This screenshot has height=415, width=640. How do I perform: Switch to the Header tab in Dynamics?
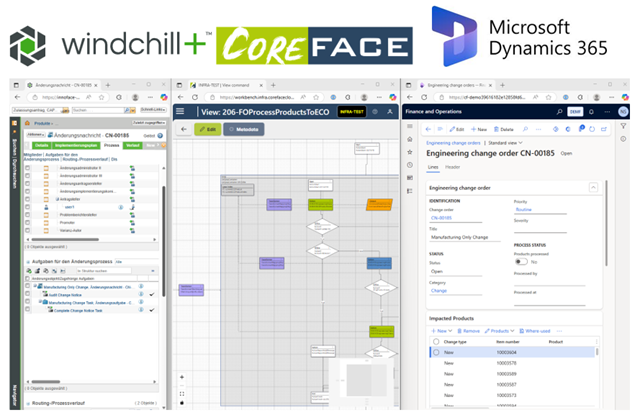point(452,167)
